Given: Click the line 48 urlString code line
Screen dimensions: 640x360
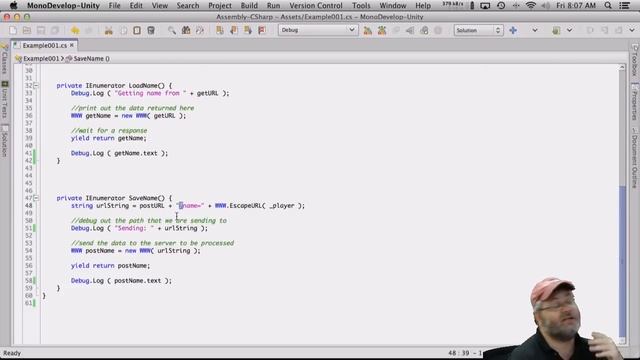Looking at the screenshot, I should click(188, 206).
